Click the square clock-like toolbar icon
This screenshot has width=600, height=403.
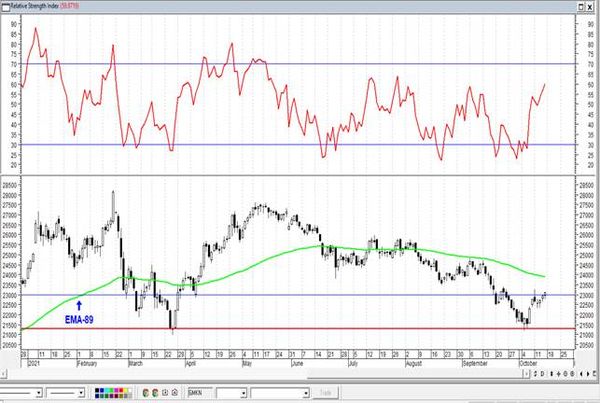pos(165,392)
